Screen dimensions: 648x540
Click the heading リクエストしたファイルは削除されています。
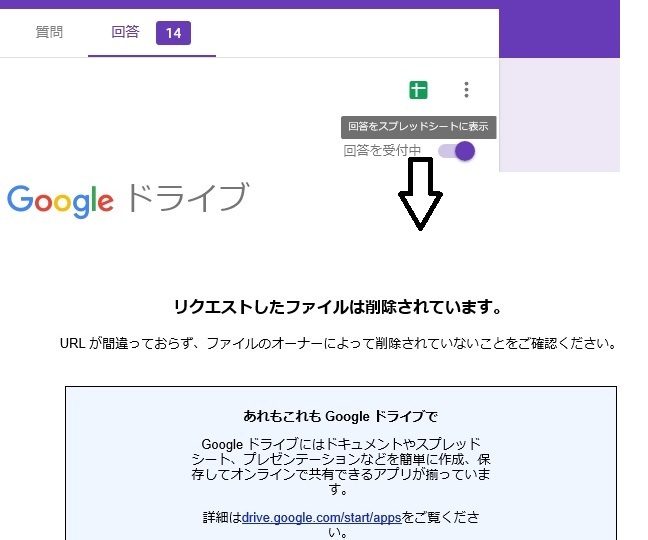click(338, 307)
